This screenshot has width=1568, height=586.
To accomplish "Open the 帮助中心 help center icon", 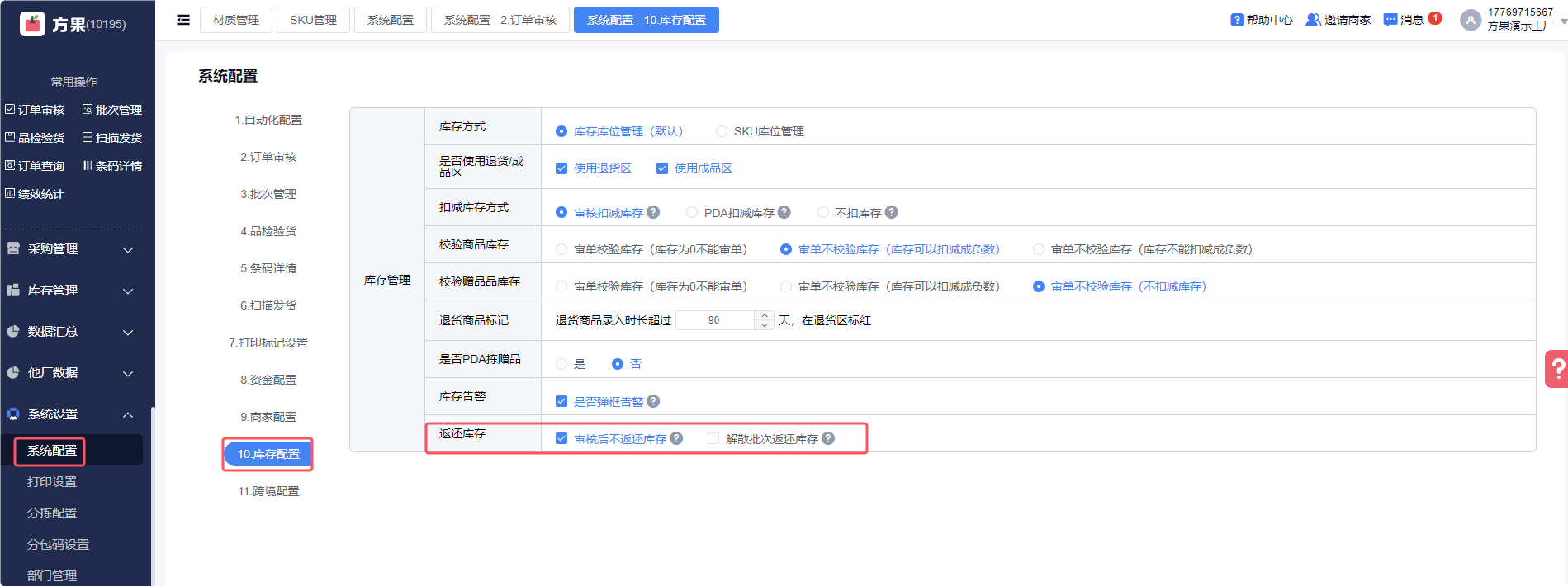I will click(1236, 20).
